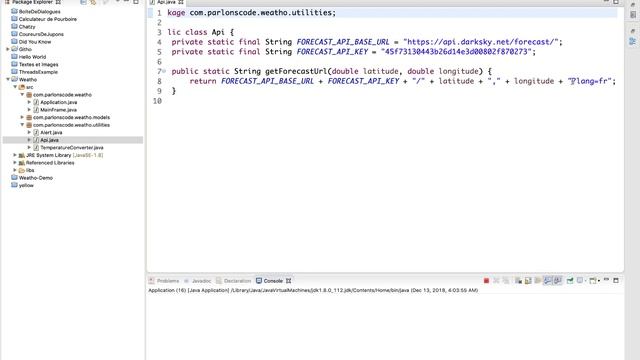Click Remove All Terminated Launches icon

(x=506, y=281)
